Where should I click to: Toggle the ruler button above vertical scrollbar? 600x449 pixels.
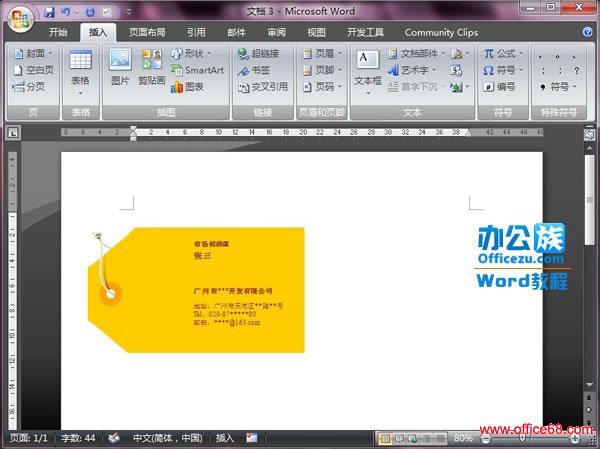[589, 134]
